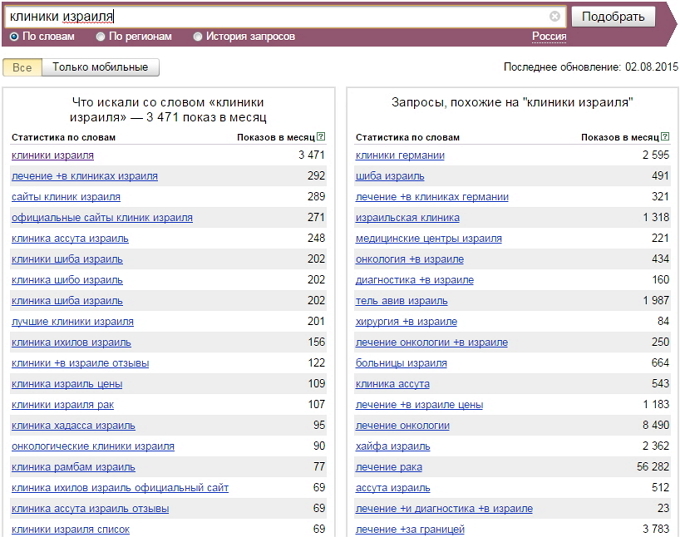Select the '2 595' impressions value
The height and width of the screenshot is (537, 680).
[656, 155]
